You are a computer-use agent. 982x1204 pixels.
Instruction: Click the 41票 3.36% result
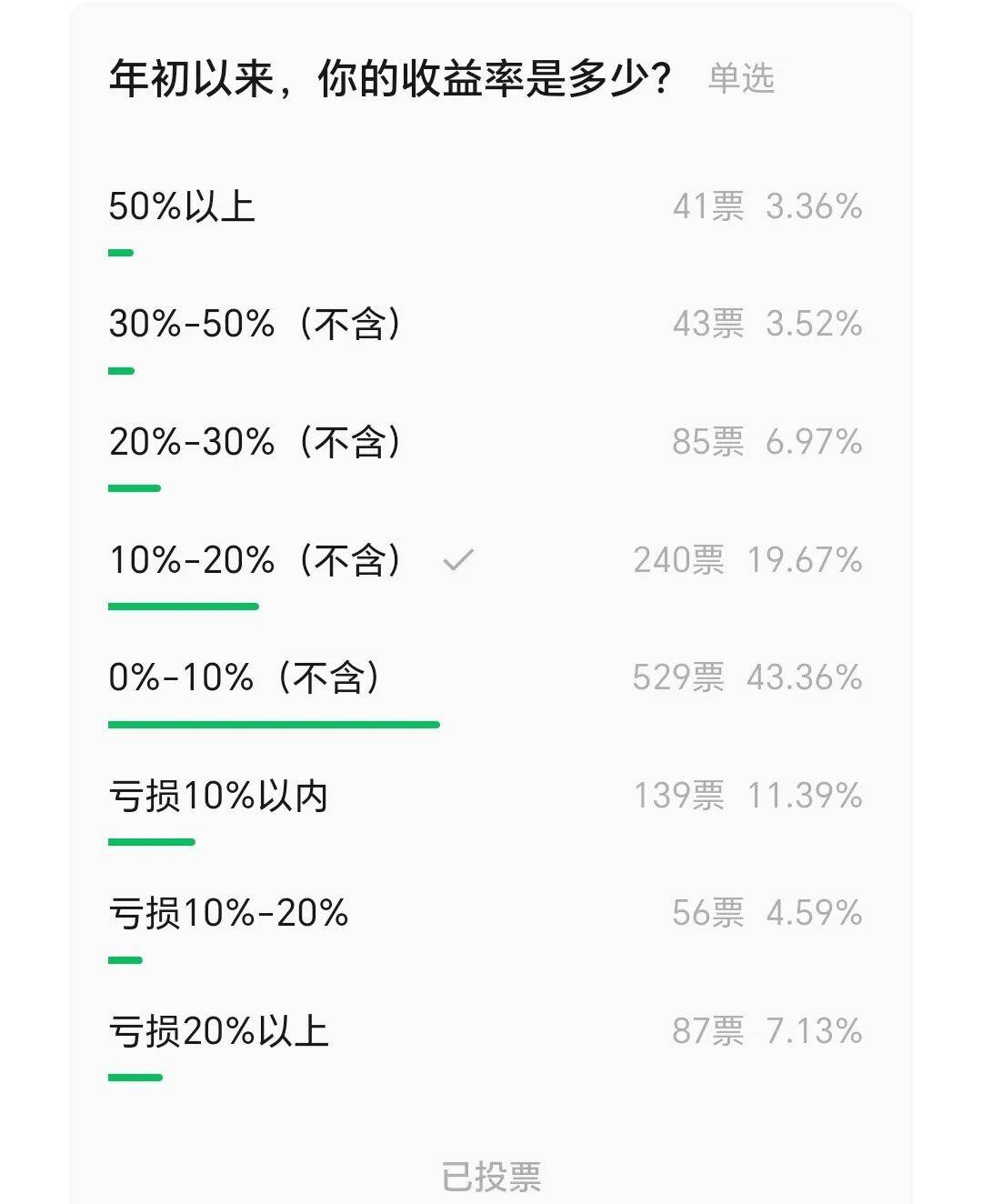[x=767, y=206]
